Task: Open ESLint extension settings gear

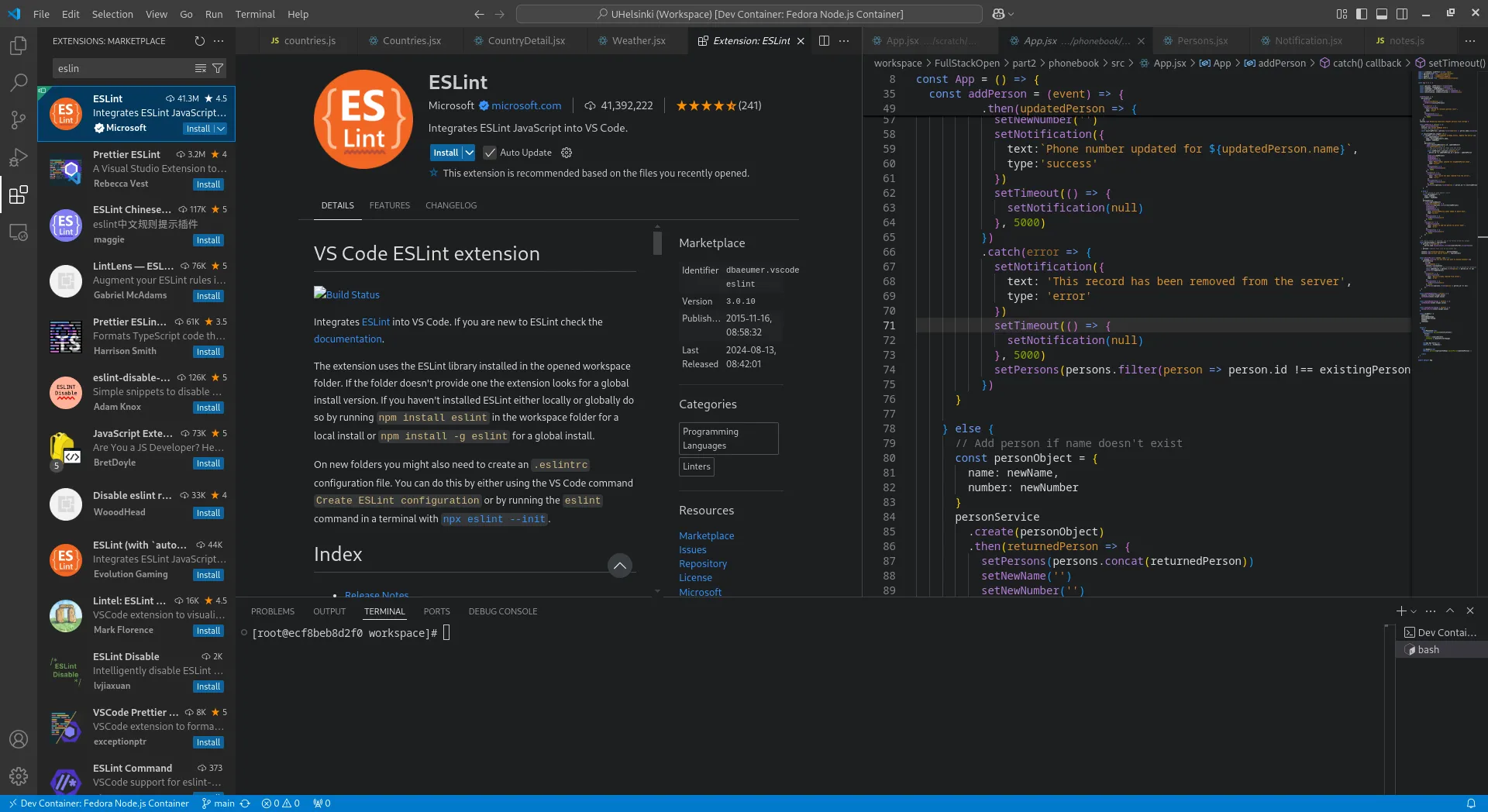Action: 567,153
